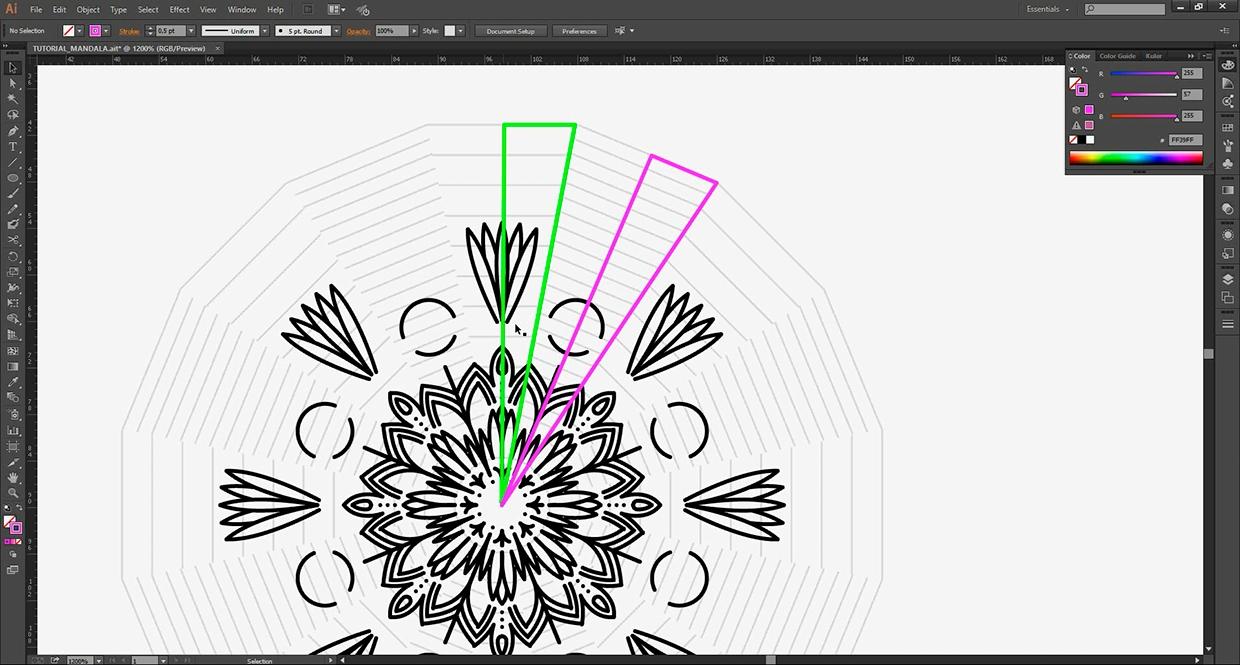
Task: Select the Pencil tool
Action: tap(13, 209)
